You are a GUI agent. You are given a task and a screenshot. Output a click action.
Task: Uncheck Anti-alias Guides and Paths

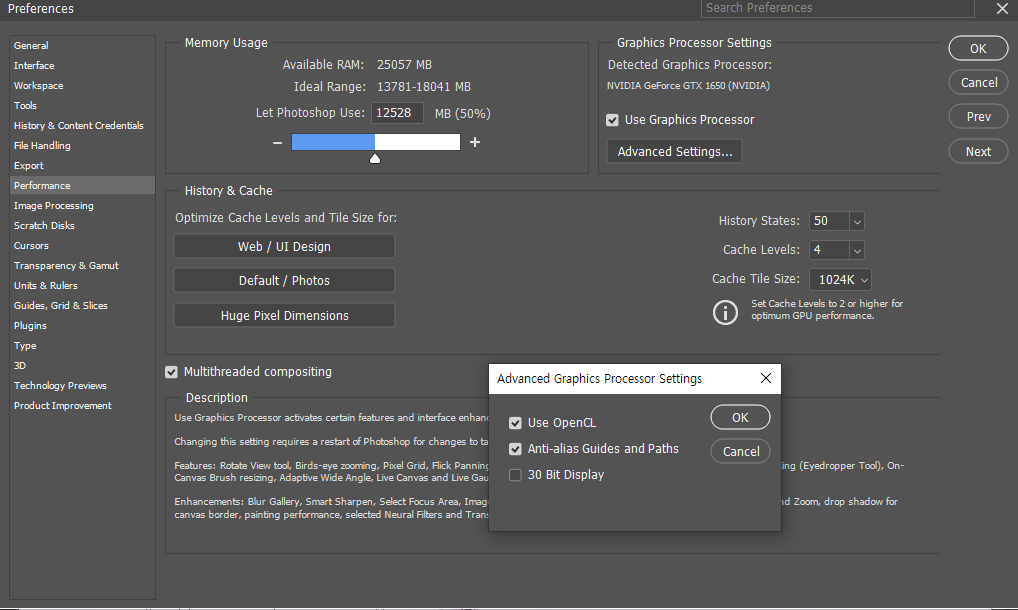515,449
